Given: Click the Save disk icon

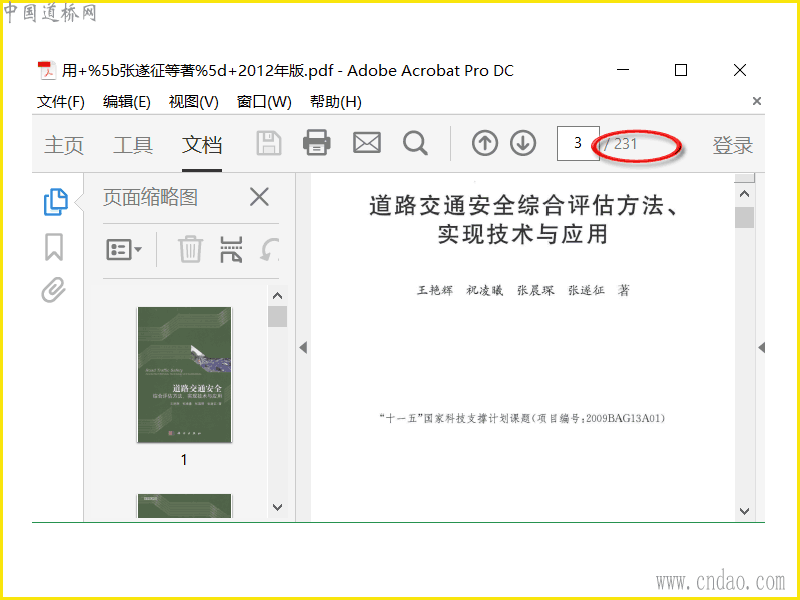Looking at the screenshot, I should tap(269, 143).
